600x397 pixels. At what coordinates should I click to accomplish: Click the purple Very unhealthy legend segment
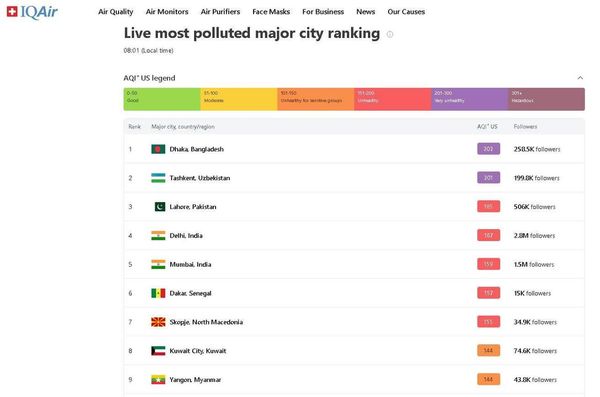point(470,99)
